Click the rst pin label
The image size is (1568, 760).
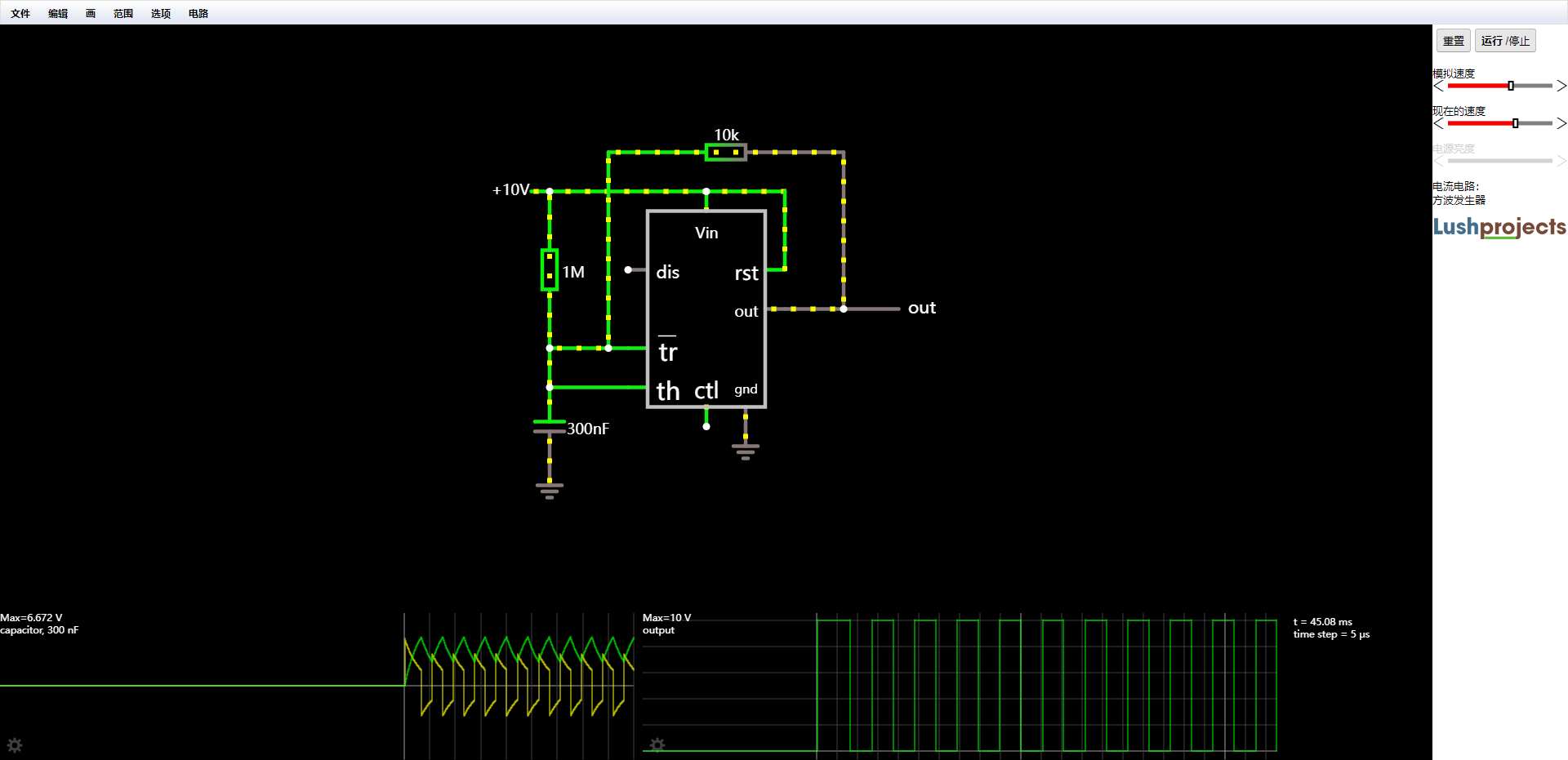[x=746, y=273]
